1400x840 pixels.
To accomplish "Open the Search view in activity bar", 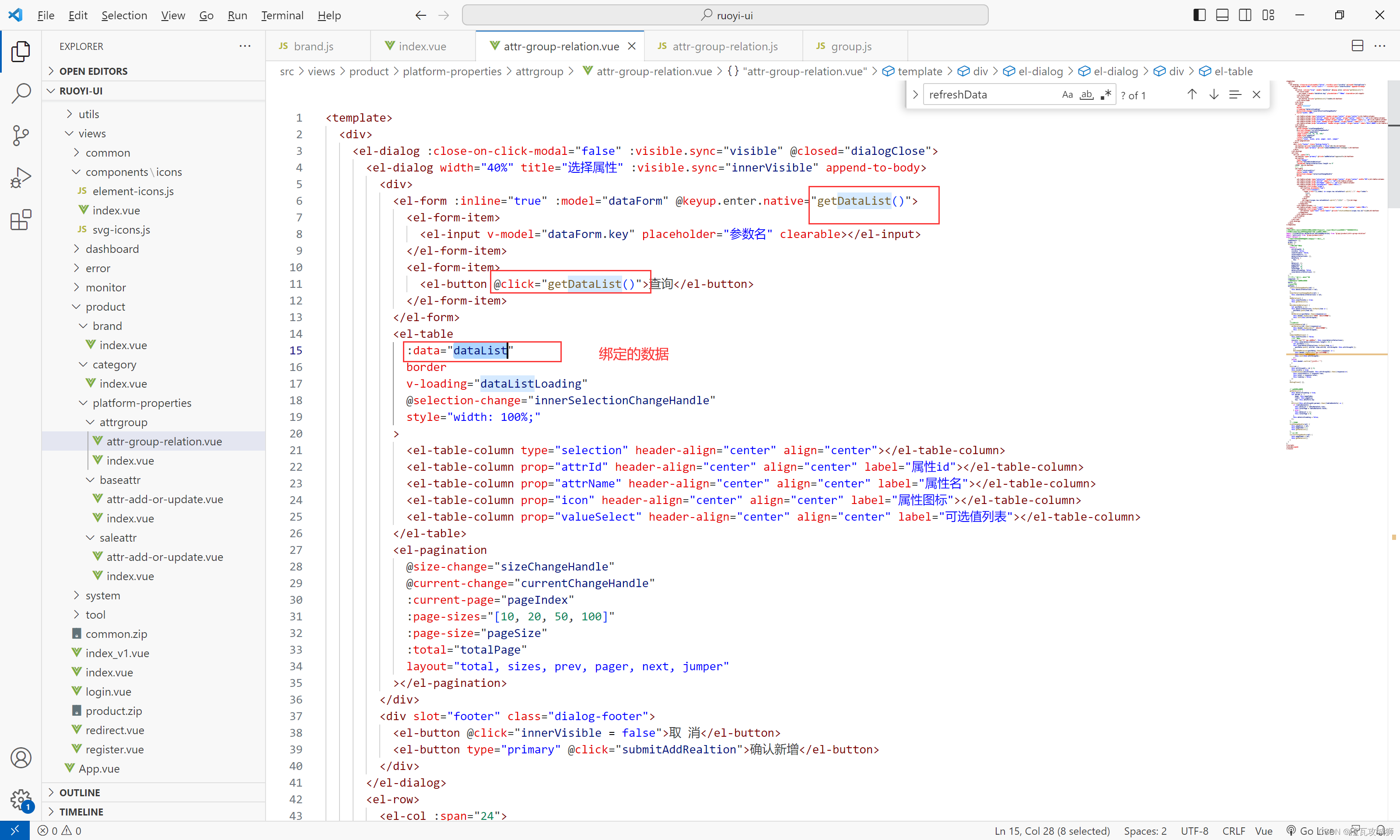I will (21, 93).
